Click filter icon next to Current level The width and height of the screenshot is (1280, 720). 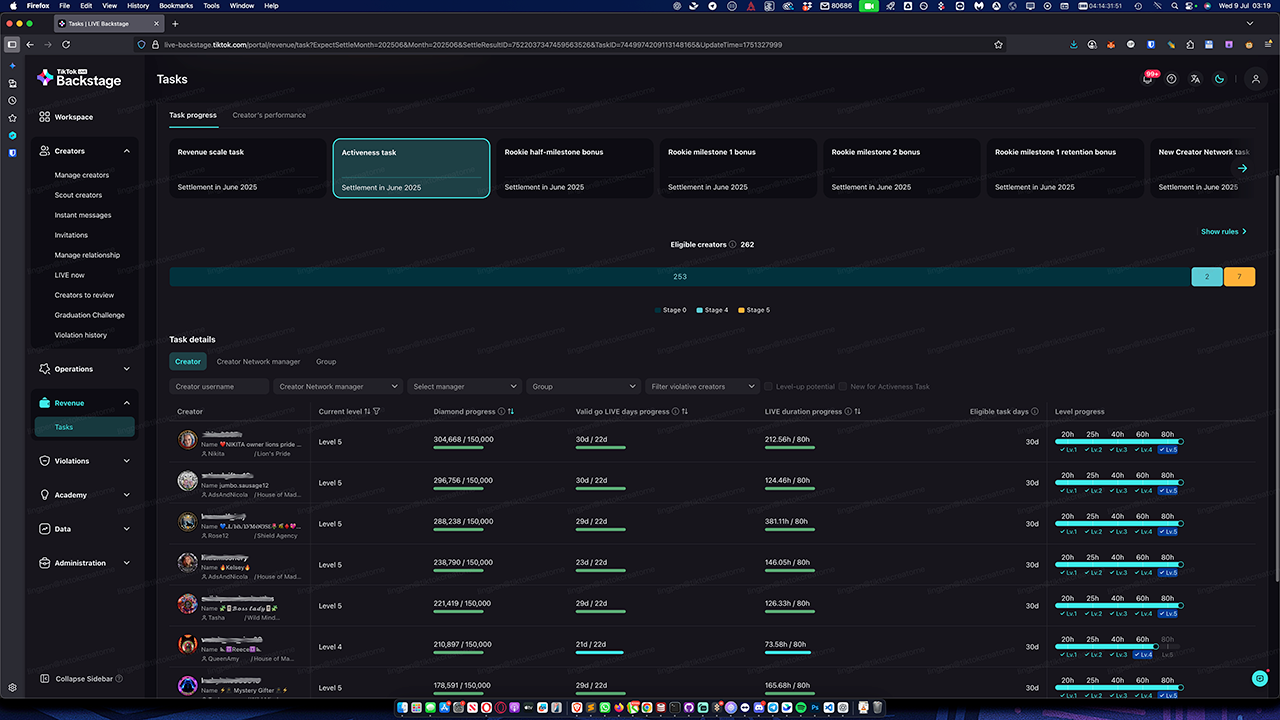pyautogui.click(x=377, y=412)
